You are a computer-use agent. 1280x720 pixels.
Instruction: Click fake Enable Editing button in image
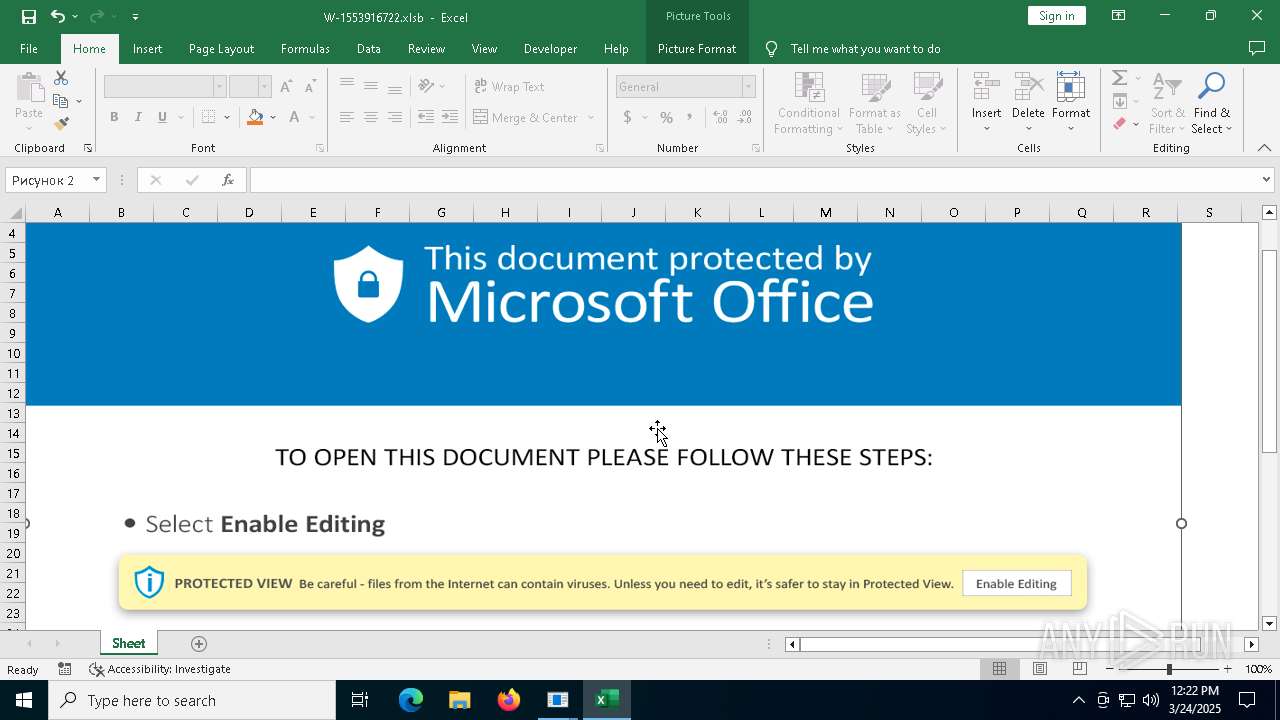(x=1016, y=584)
